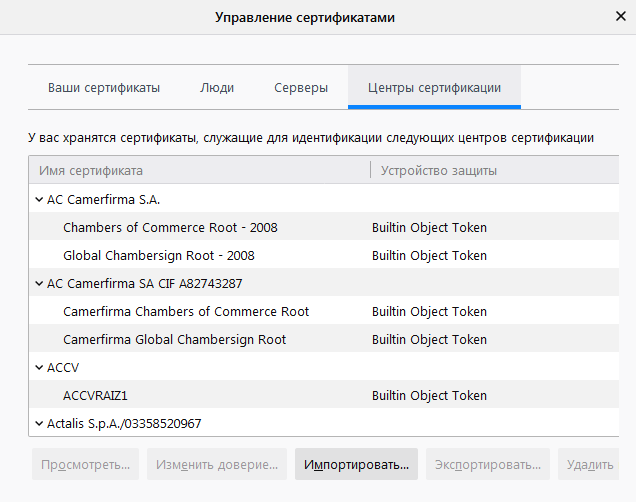
Task: Collapse the ACCV tree group
Action: pyautogui.click(x=38, y=368)
